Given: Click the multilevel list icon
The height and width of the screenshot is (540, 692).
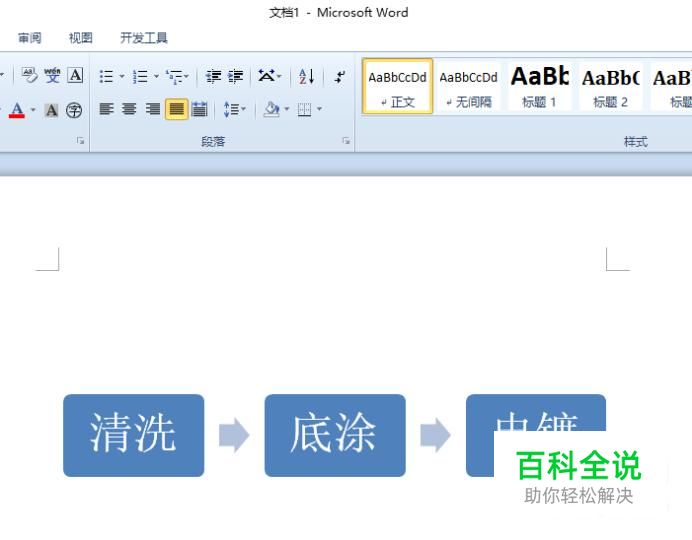Looking at the screenshot, I should pos(174,76).
